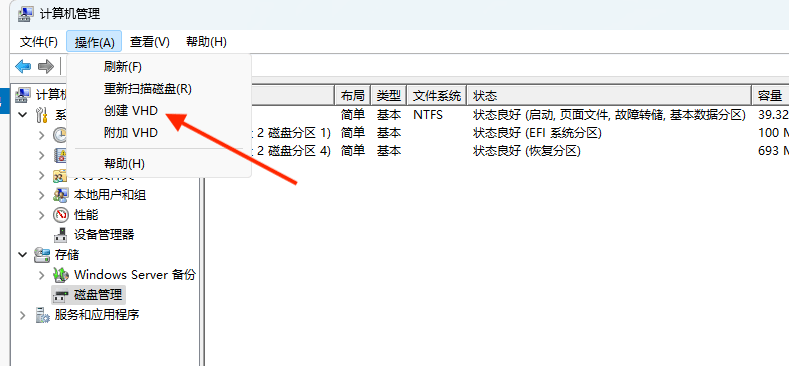Screen dimensions: 789x366
Task: Select 设备管理器 in the tree
Action: [x=104, y=235]
